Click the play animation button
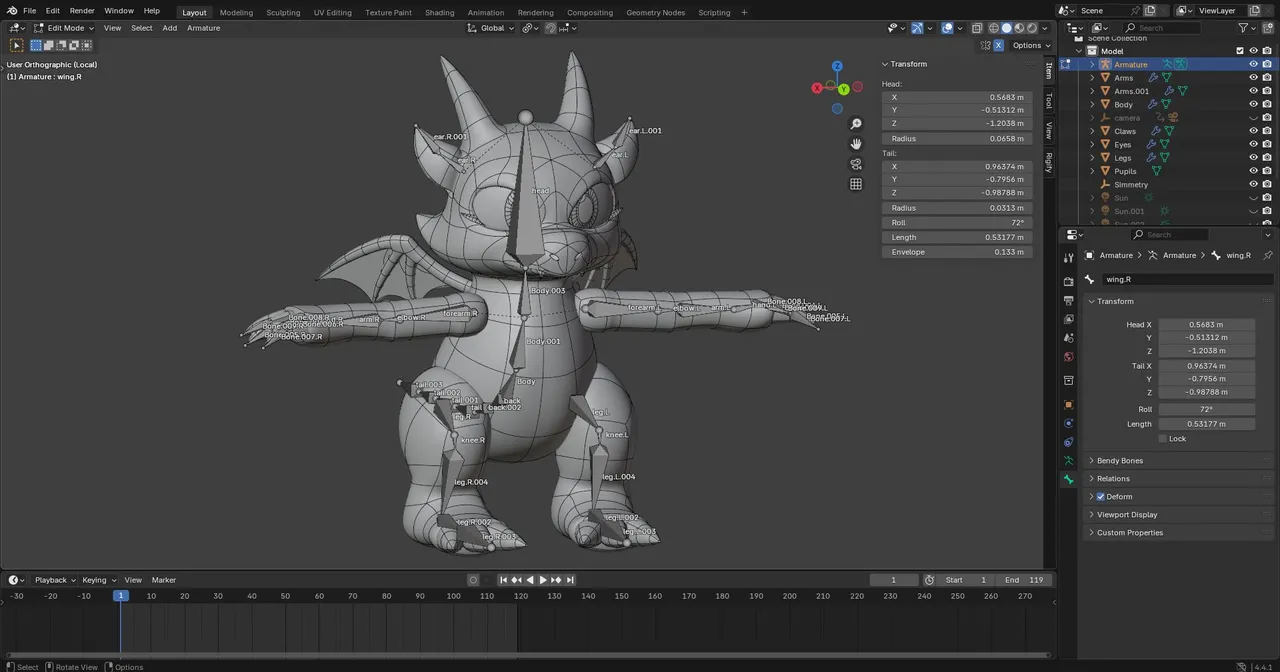This screenshot has height=672, width=1280. [543, 580]
